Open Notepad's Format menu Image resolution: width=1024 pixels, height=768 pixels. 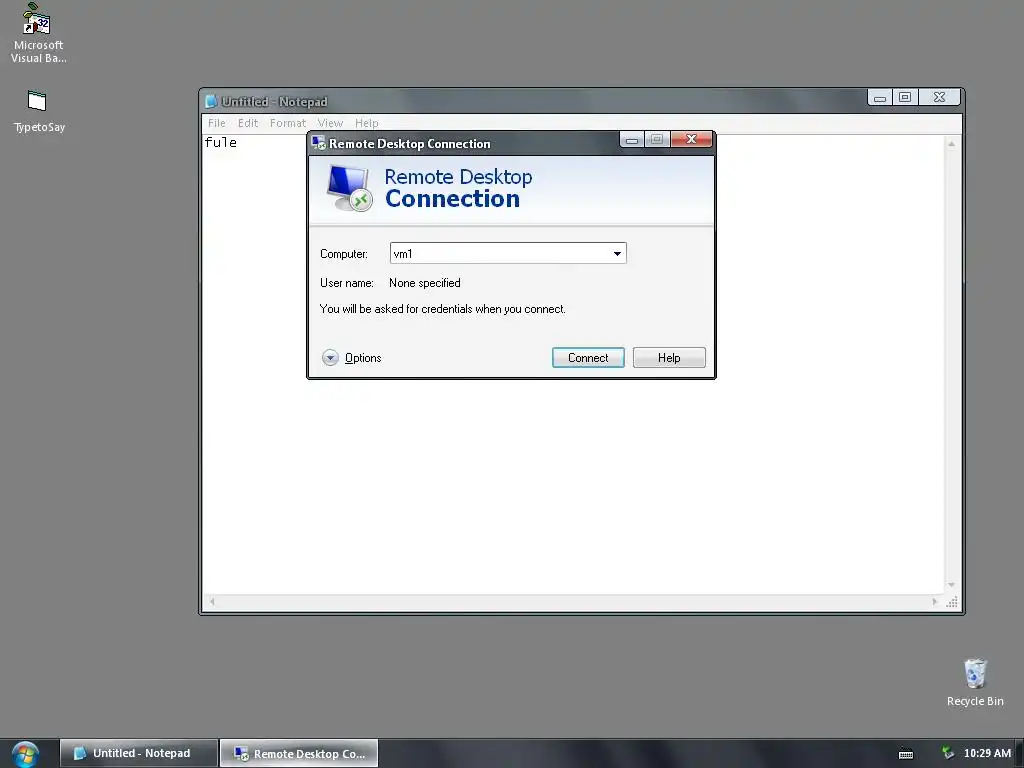point(287,123)
